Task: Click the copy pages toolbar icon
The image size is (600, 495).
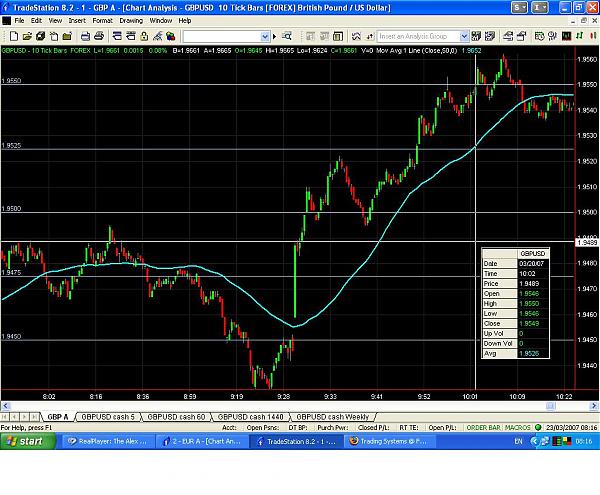Action: coord(54,36)
